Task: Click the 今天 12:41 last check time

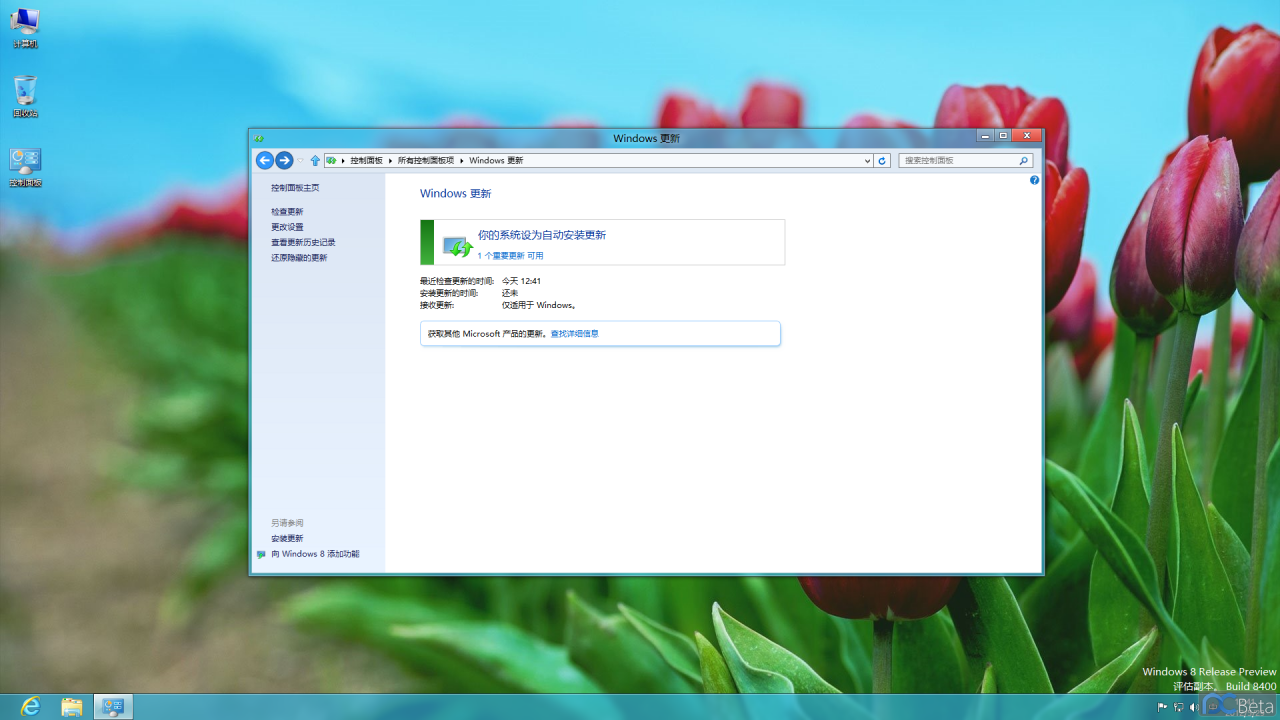Action: coord(521,281)
